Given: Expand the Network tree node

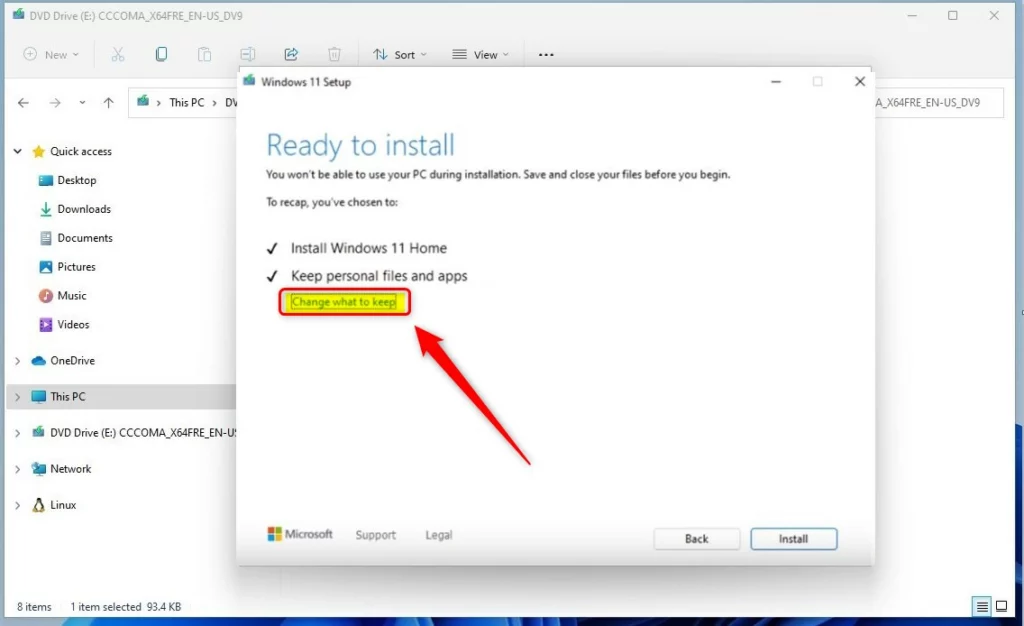Looking at the screenshot, I should [x=18, y=469].
